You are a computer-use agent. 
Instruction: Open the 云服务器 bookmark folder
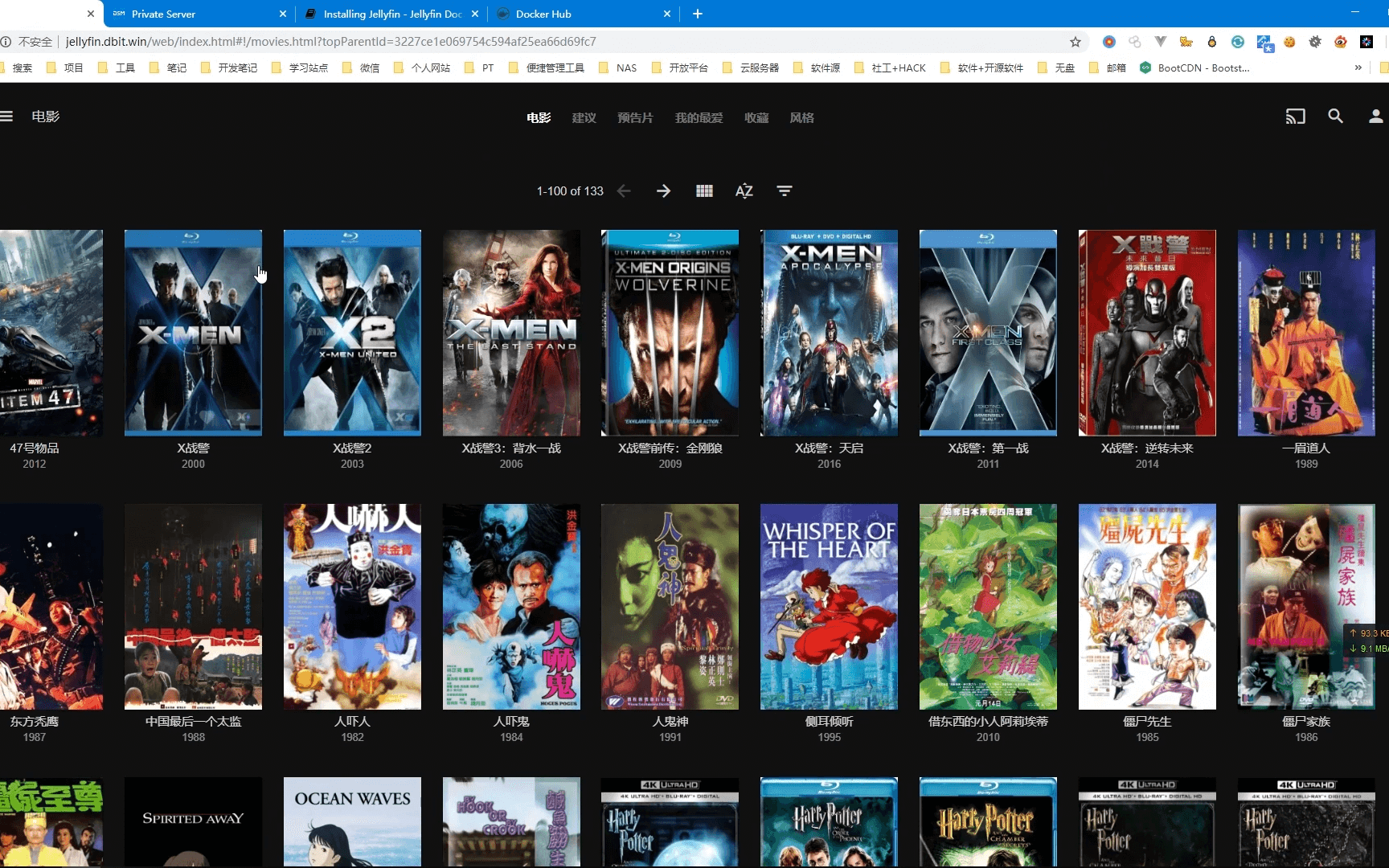coord(751,68)
